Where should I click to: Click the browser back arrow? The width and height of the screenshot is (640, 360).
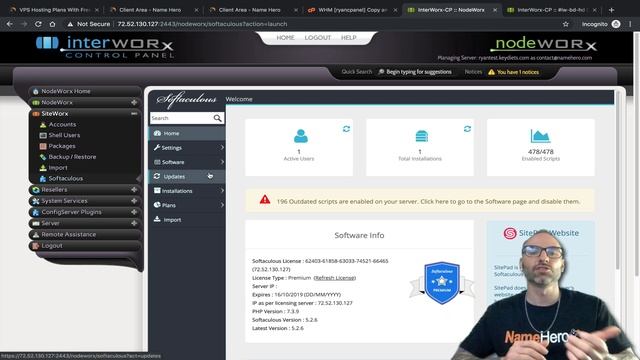[x=9, y=24]
